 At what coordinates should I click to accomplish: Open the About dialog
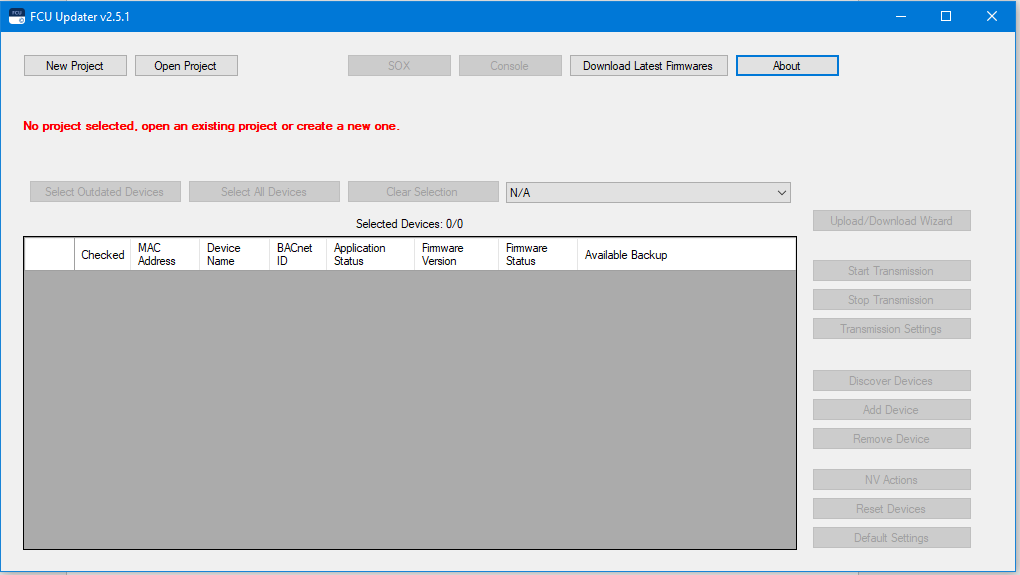point(787,66)
